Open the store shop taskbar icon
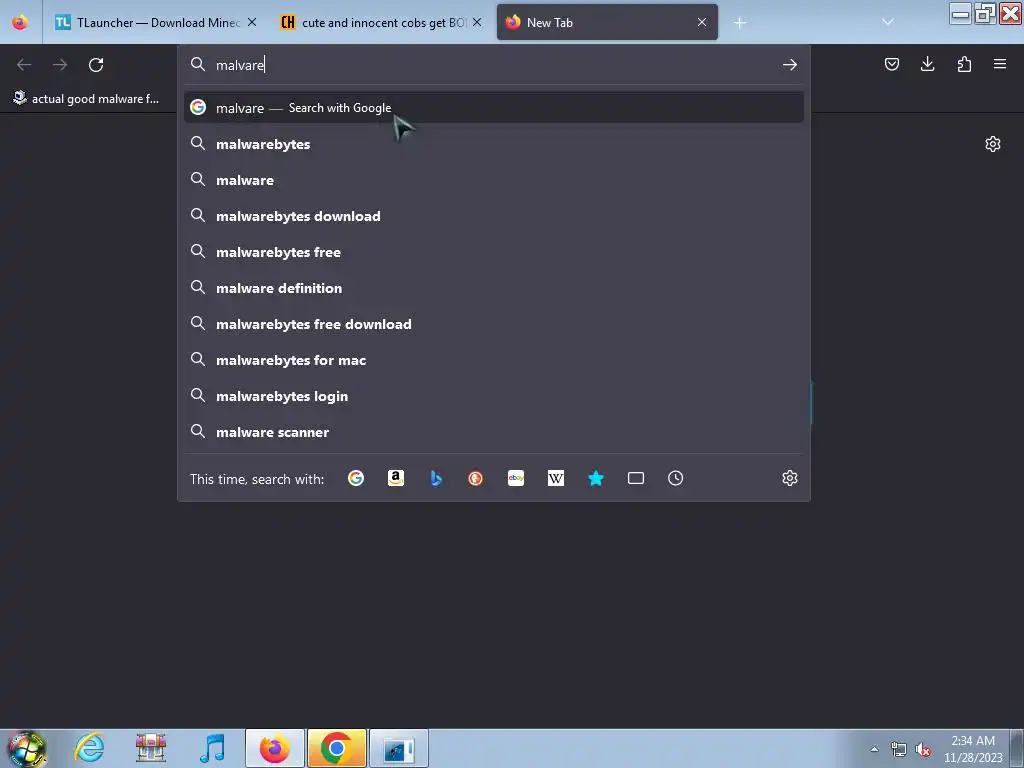 (x=151, y=748)
